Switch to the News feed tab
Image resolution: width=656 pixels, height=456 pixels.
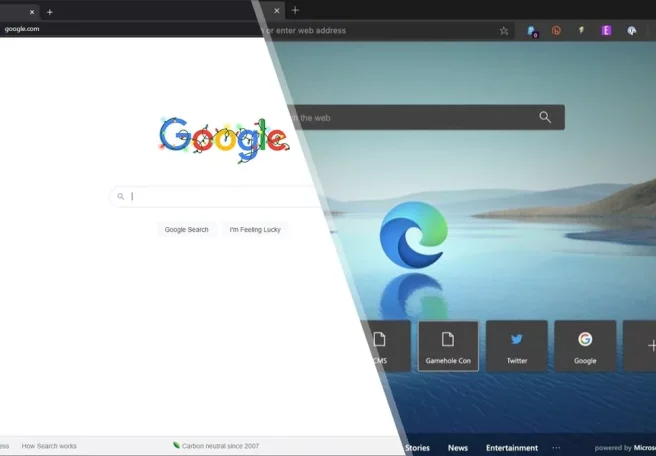click(457, 448)
